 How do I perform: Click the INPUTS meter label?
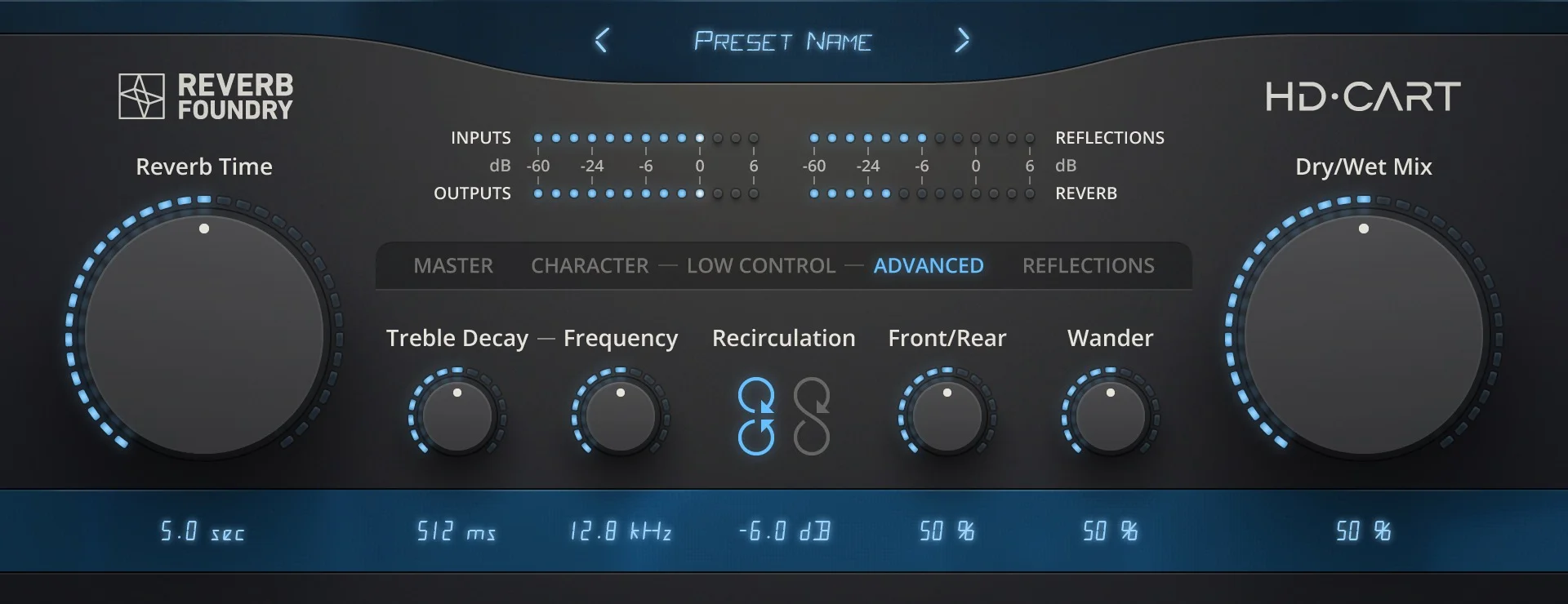tap(481, 138)
